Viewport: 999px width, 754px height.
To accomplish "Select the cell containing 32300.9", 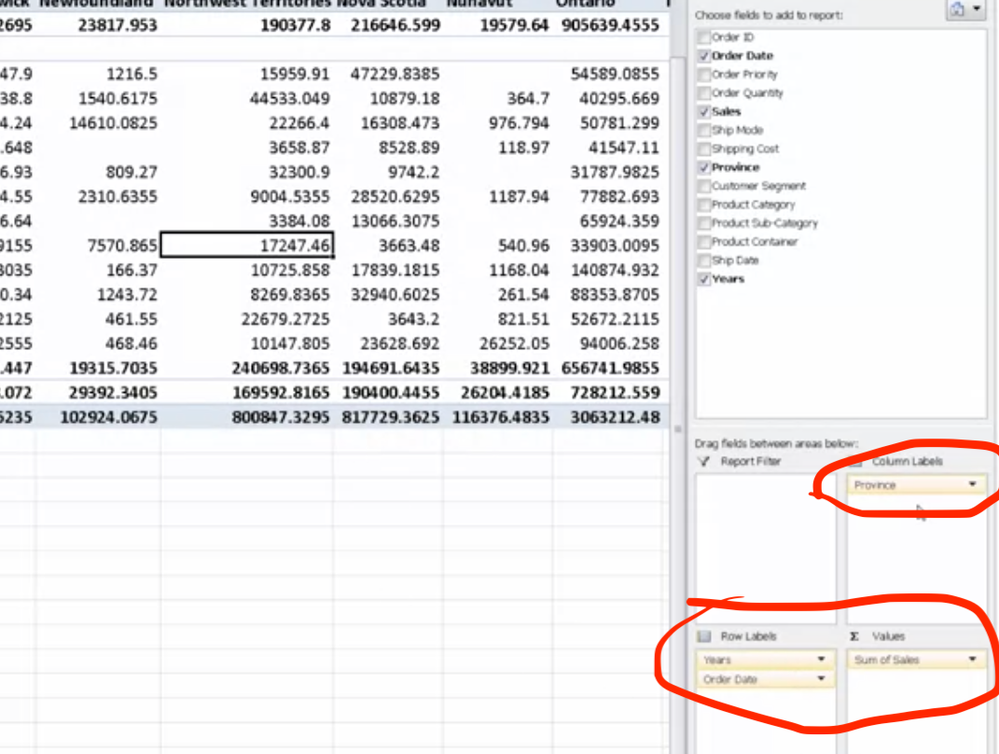I will coord(247,172).
